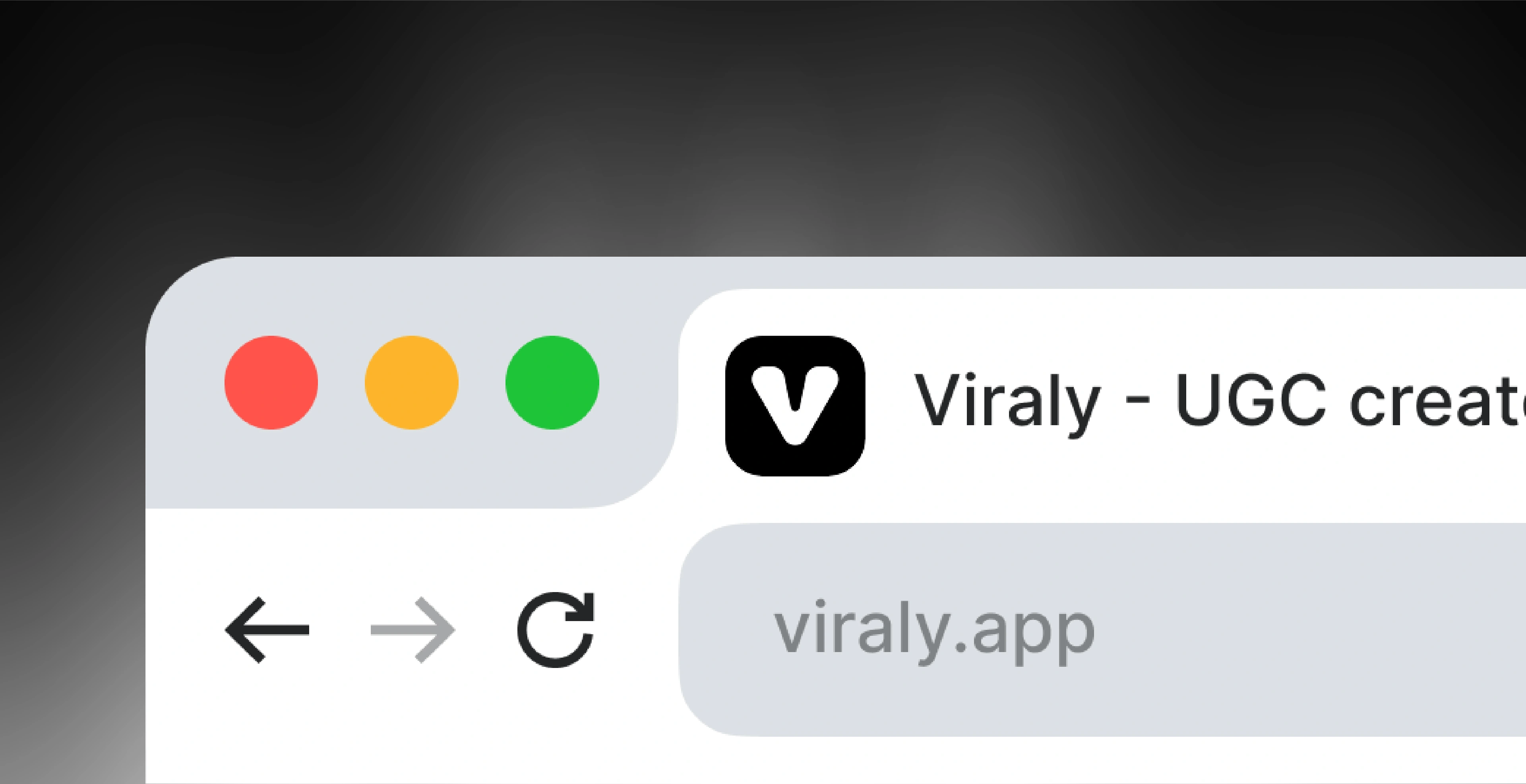Click white toolbar space left of back arrow
The image size is (1526, 784).
[x=184, y=630]
